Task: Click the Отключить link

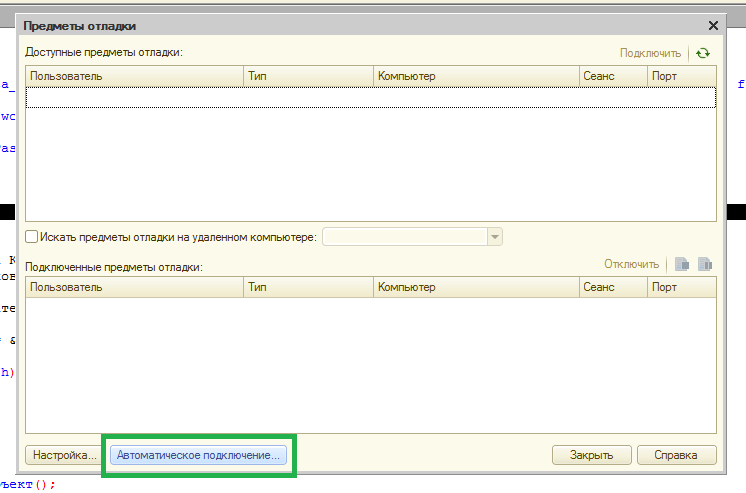Action: coord(631,264)
